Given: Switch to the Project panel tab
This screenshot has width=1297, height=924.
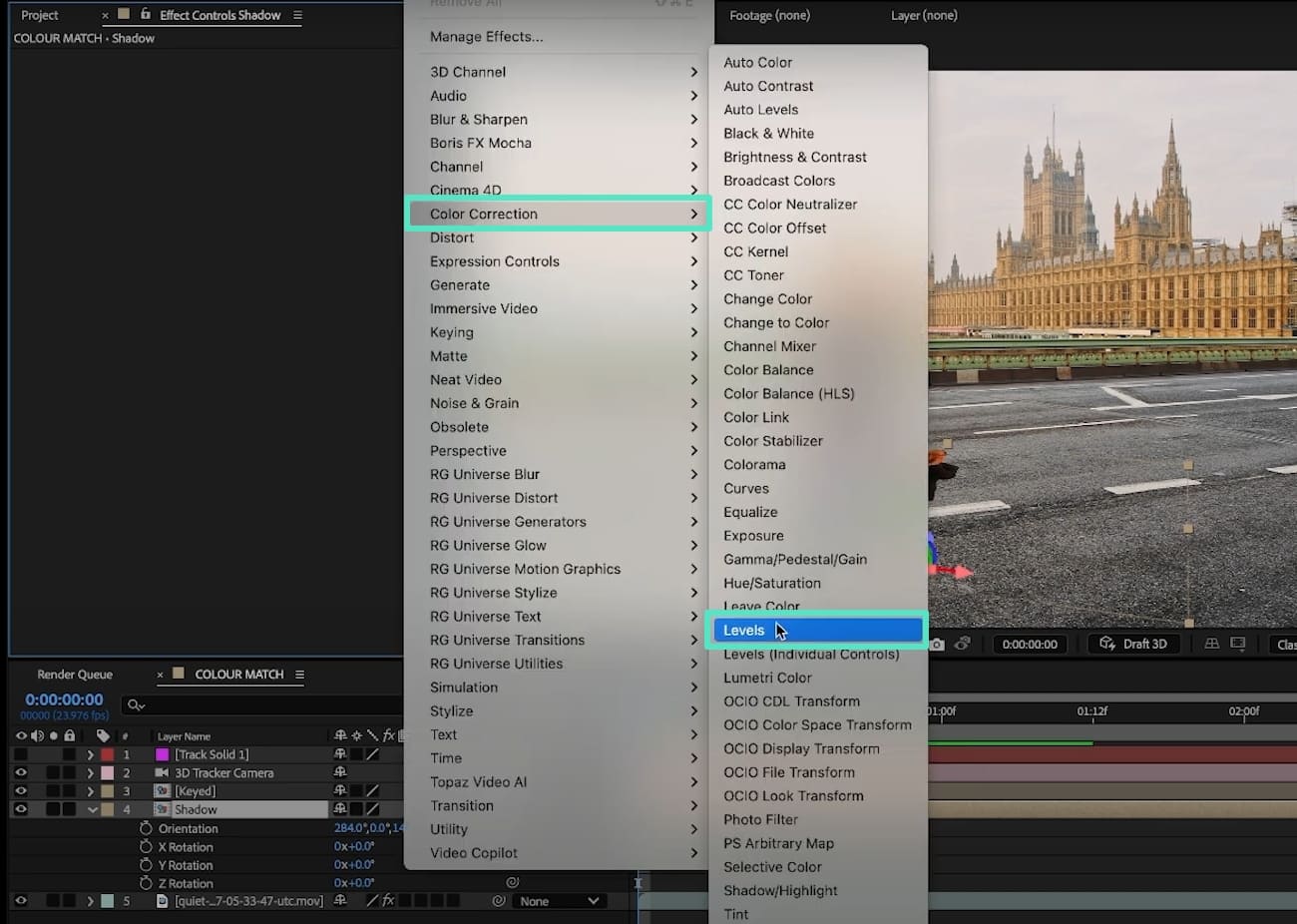Looking at the screenshot, I should coord(40,15).
